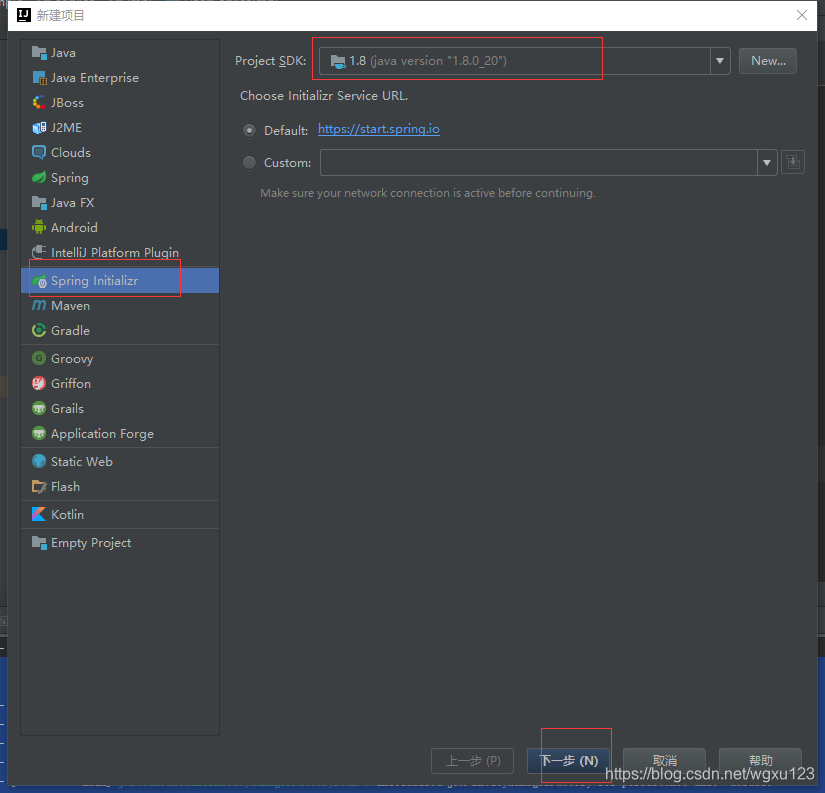Select Empty Project label in list
Image resolution: width=825 pixels, height=793 pixels.
[x=91, y=543]
